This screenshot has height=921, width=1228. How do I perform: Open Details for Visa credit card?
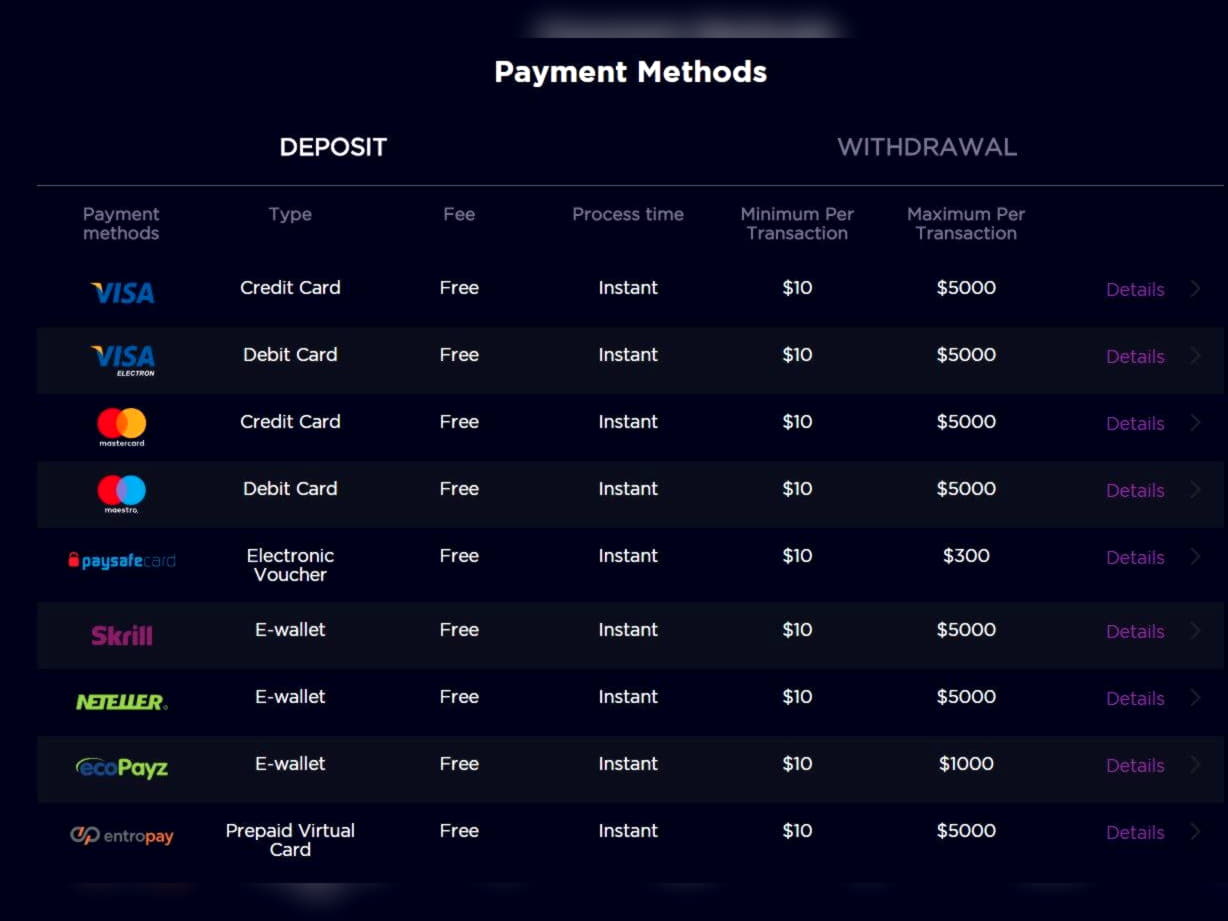coord(1135,290)
